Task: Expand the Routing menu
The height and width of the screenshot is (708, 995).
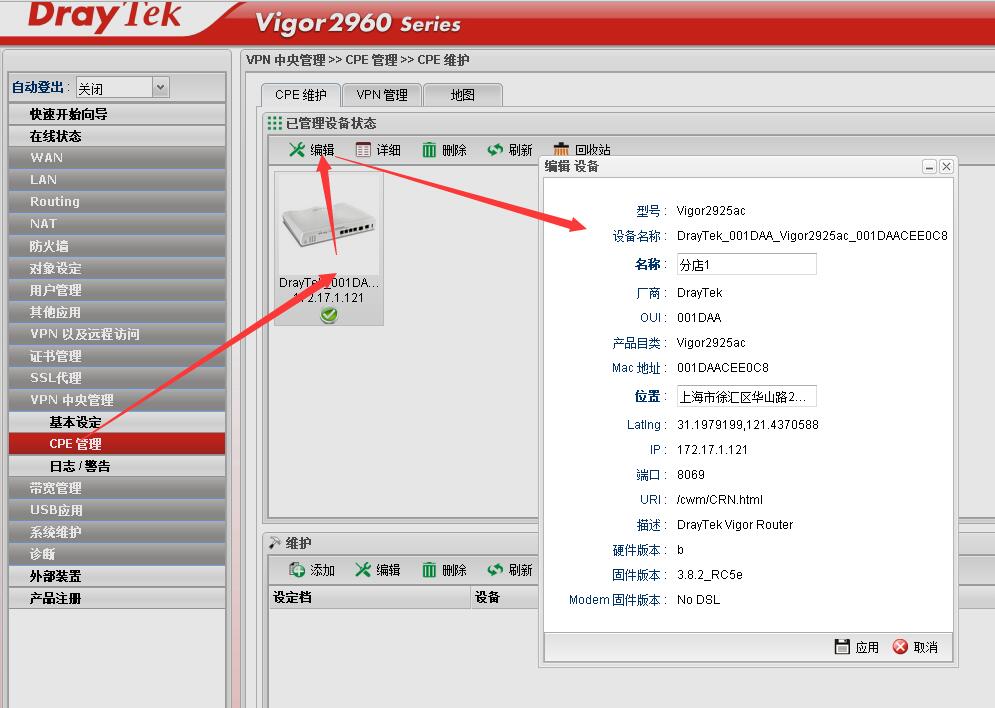Action: (x=117, y=202)
